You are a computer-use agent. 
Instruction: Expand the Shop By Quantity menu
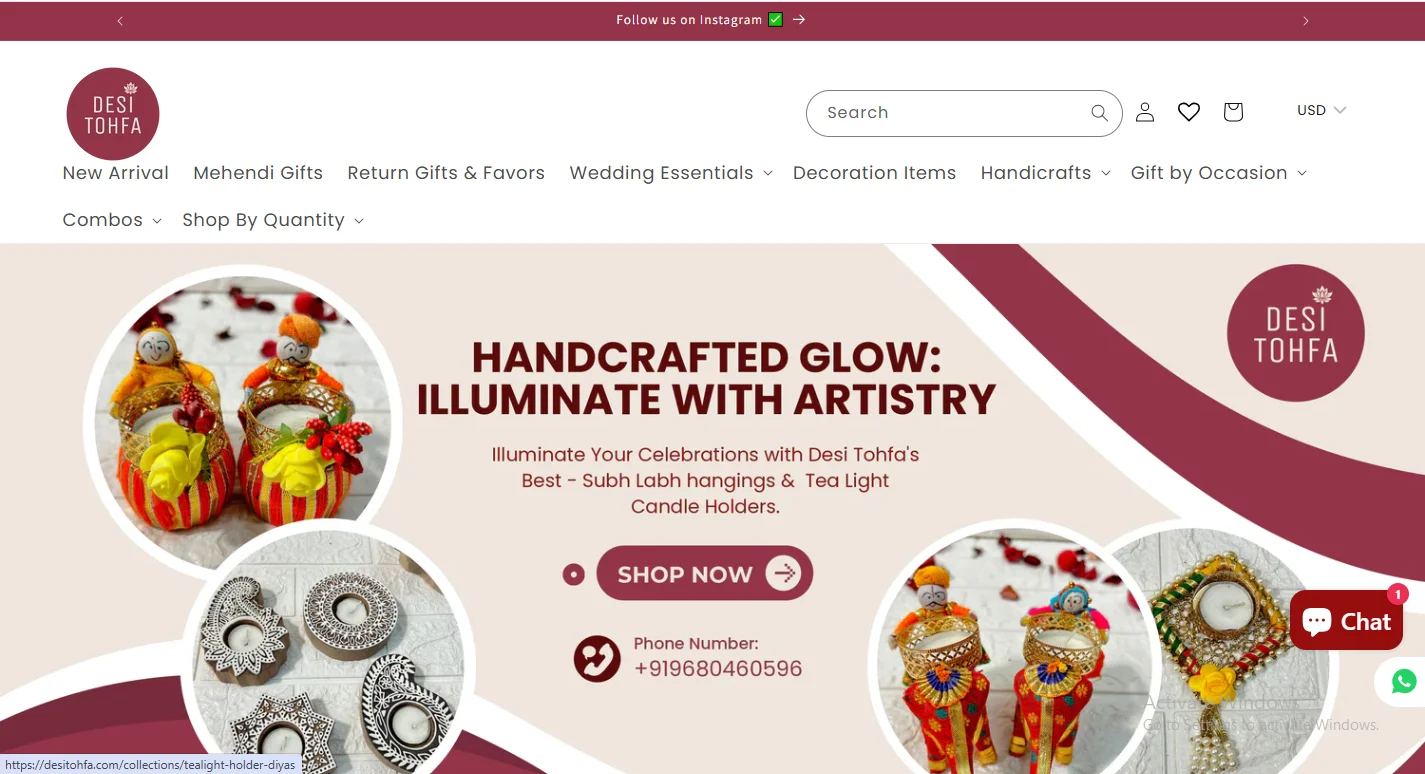[272, 220]
